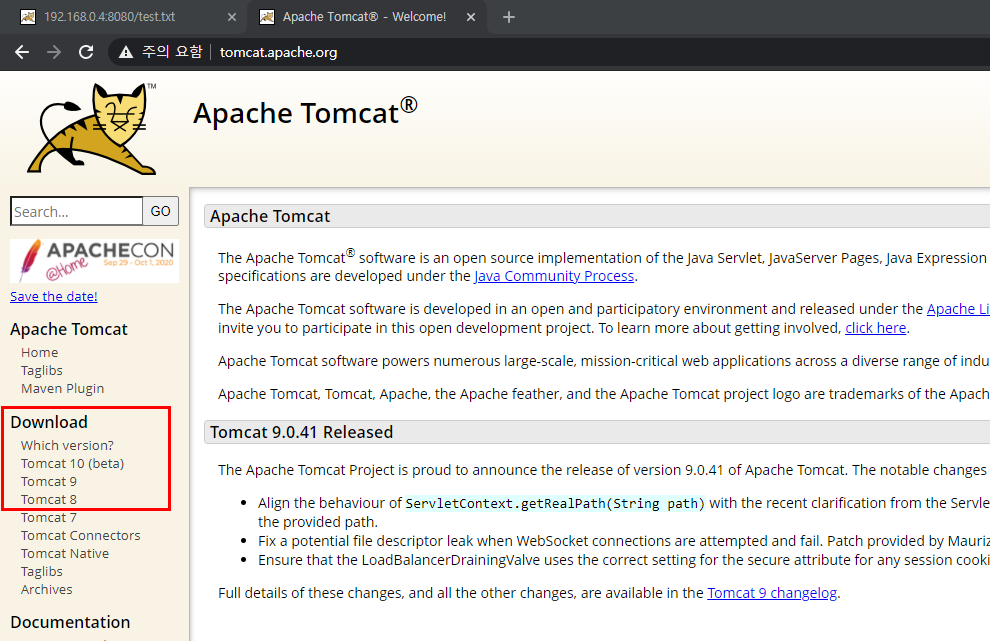Image resolution: width=990 pixels, height=641 pixels.
Task: Click the favicon of the Apache Tomcat tab
Action: [267, 17]
